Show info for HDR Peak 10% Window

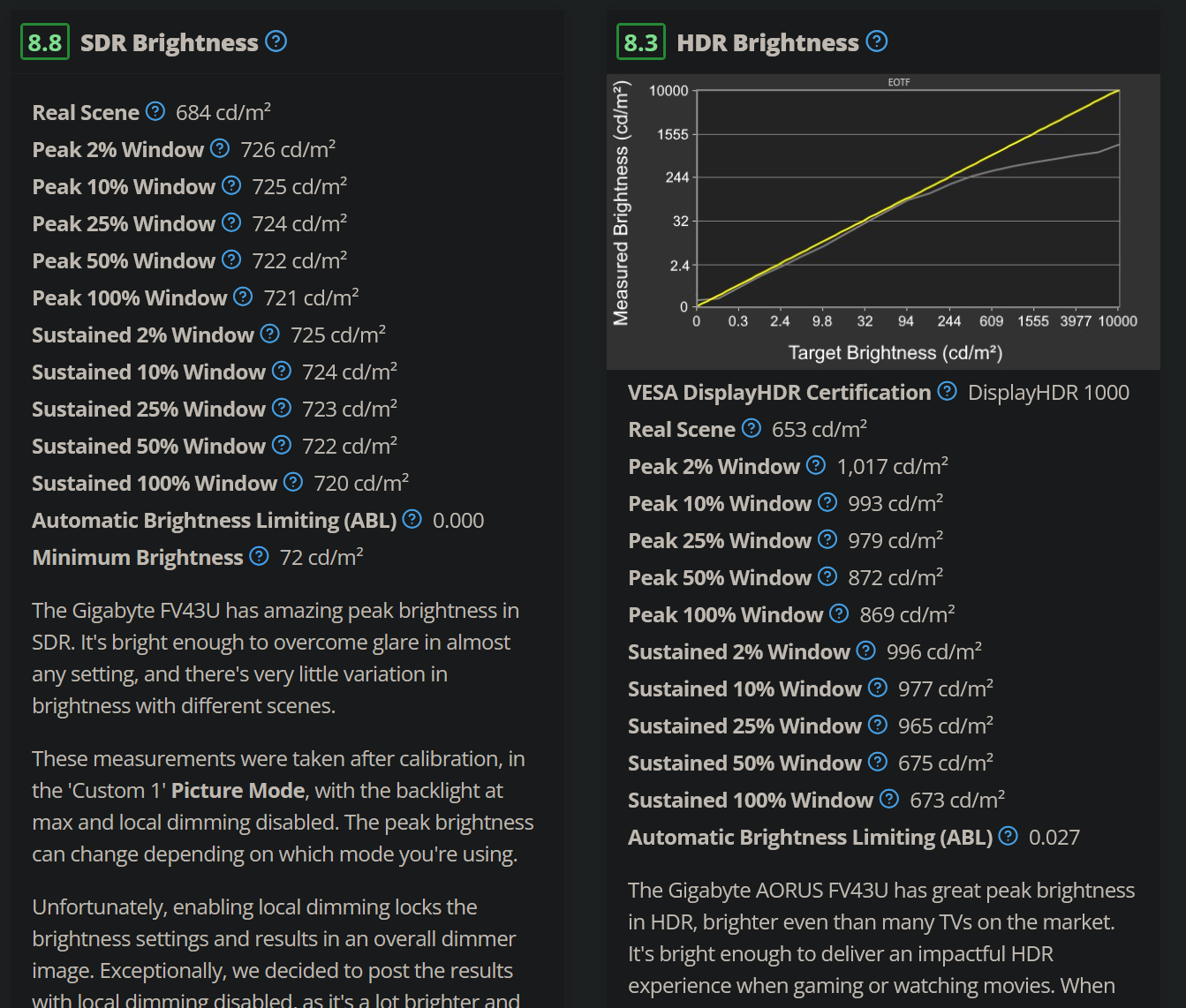pos(827,502)
